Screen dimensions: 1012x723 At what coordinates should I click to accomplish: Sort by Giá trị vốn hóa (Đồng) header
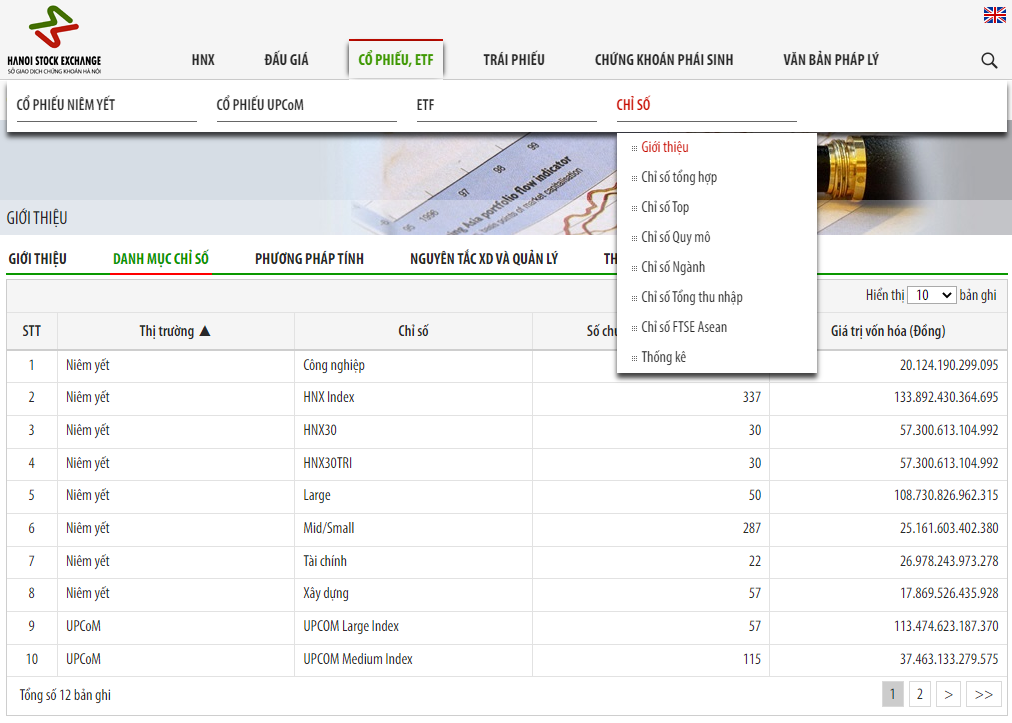(x=888, y=331)
